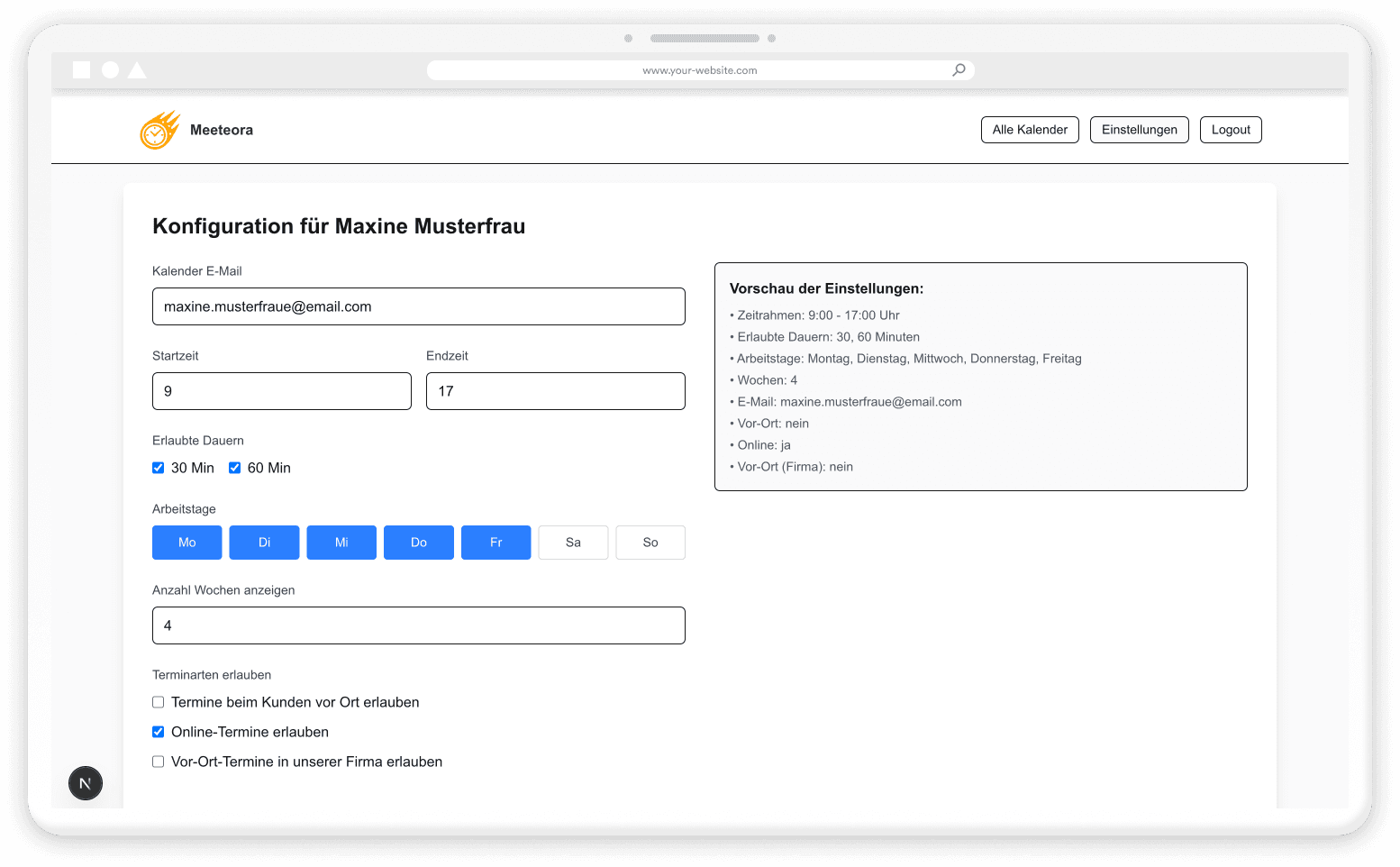Click the circle browser window icon
This screenshot has height=867, width=1400.
pos(110,70)
